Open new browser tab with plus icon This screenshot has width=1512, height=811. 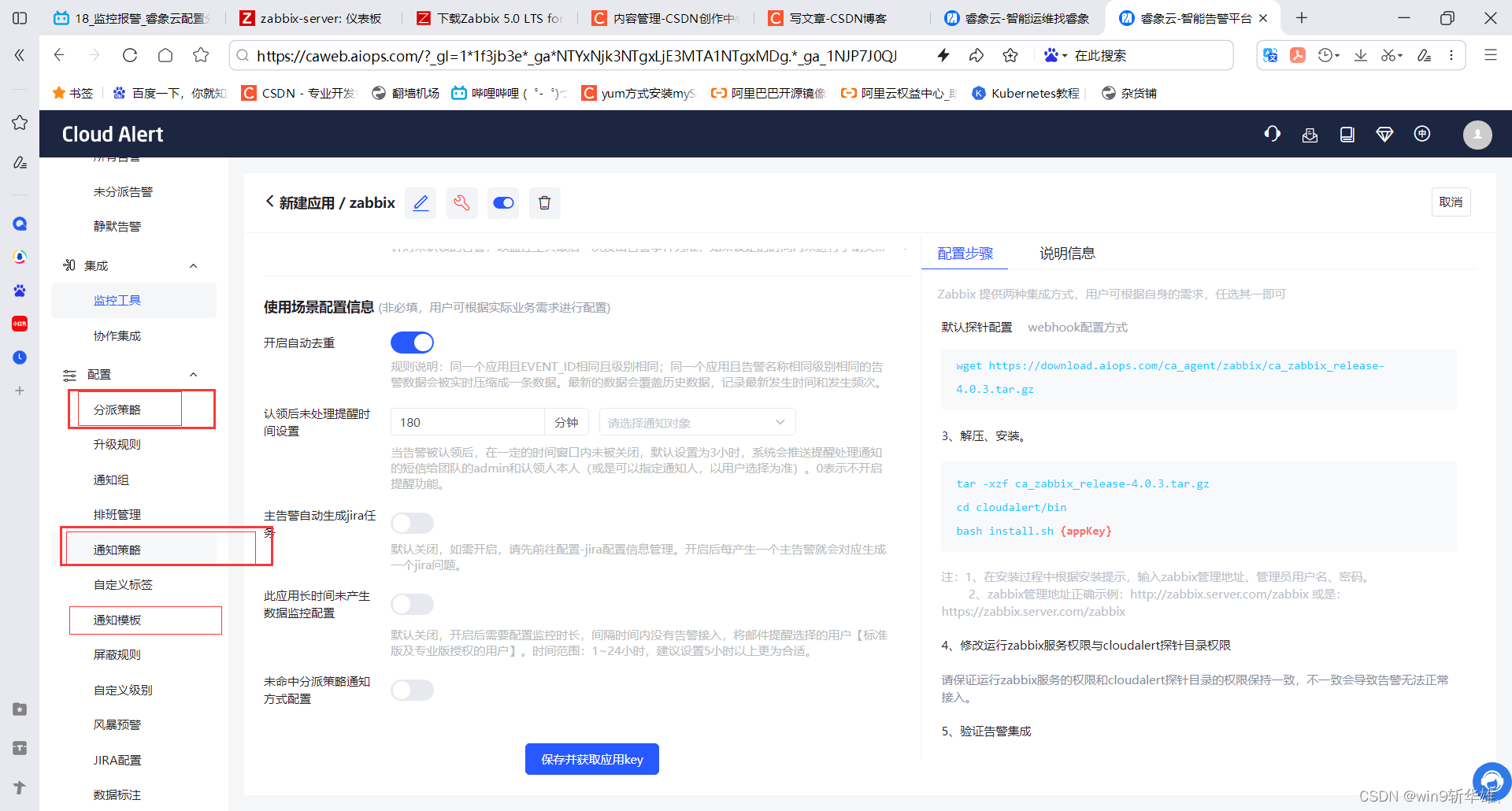[1302, 17]
